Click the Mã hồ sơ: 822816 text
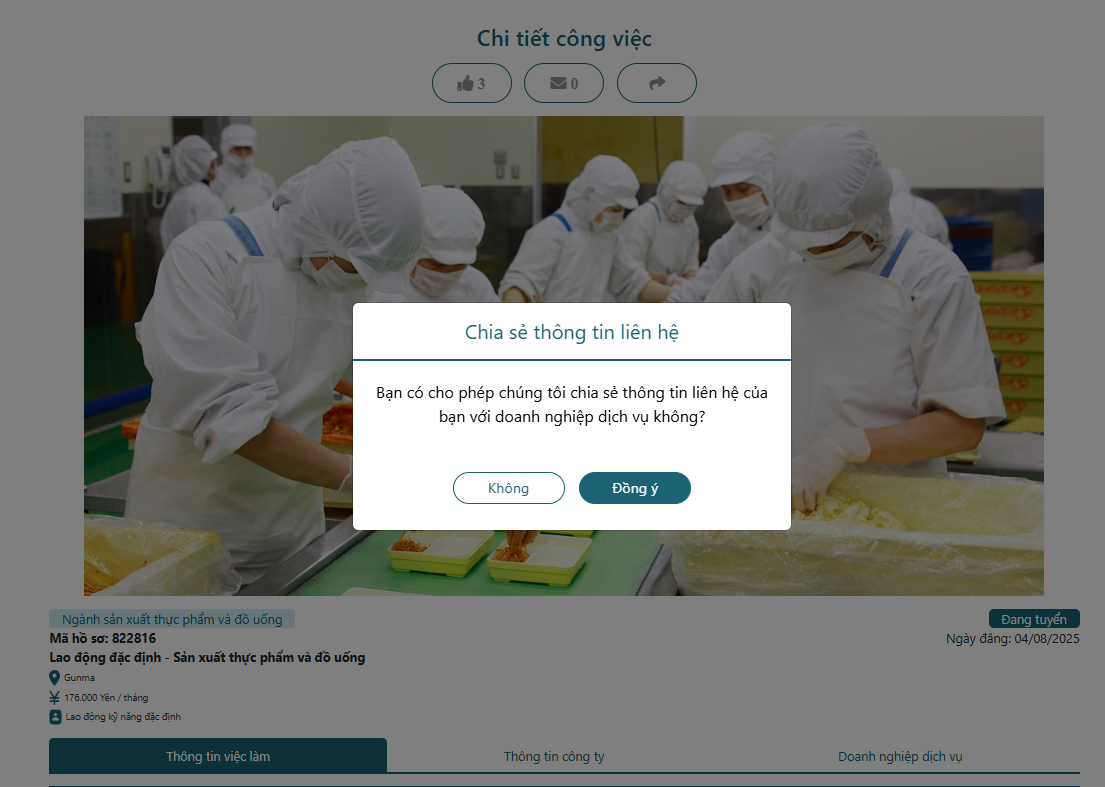The height and width of the screenshot is (787, 1105). coord(103,638)
